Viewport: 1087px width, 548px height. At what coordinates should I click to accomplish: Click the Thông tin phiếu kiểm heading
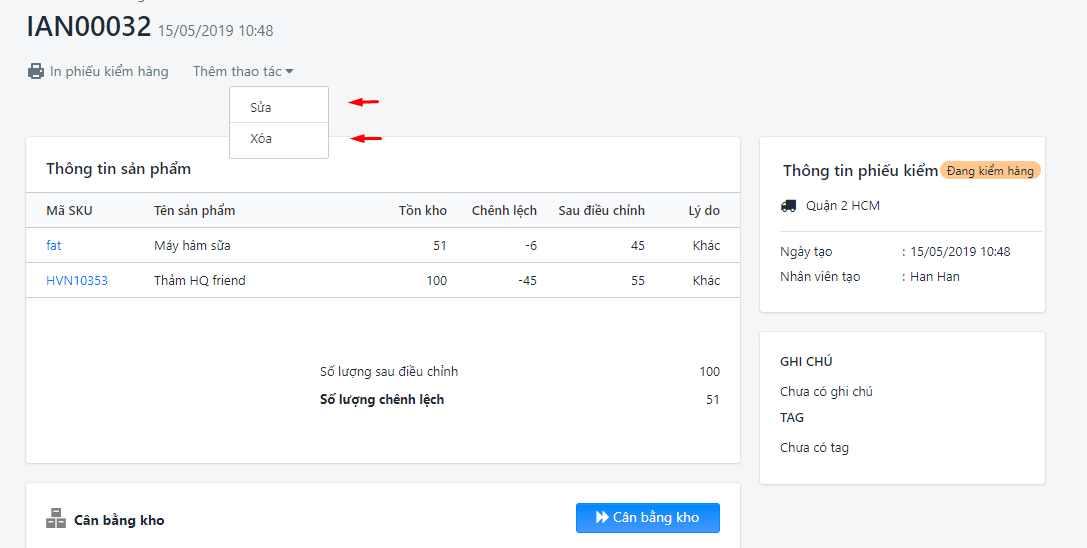coord(860,171)
